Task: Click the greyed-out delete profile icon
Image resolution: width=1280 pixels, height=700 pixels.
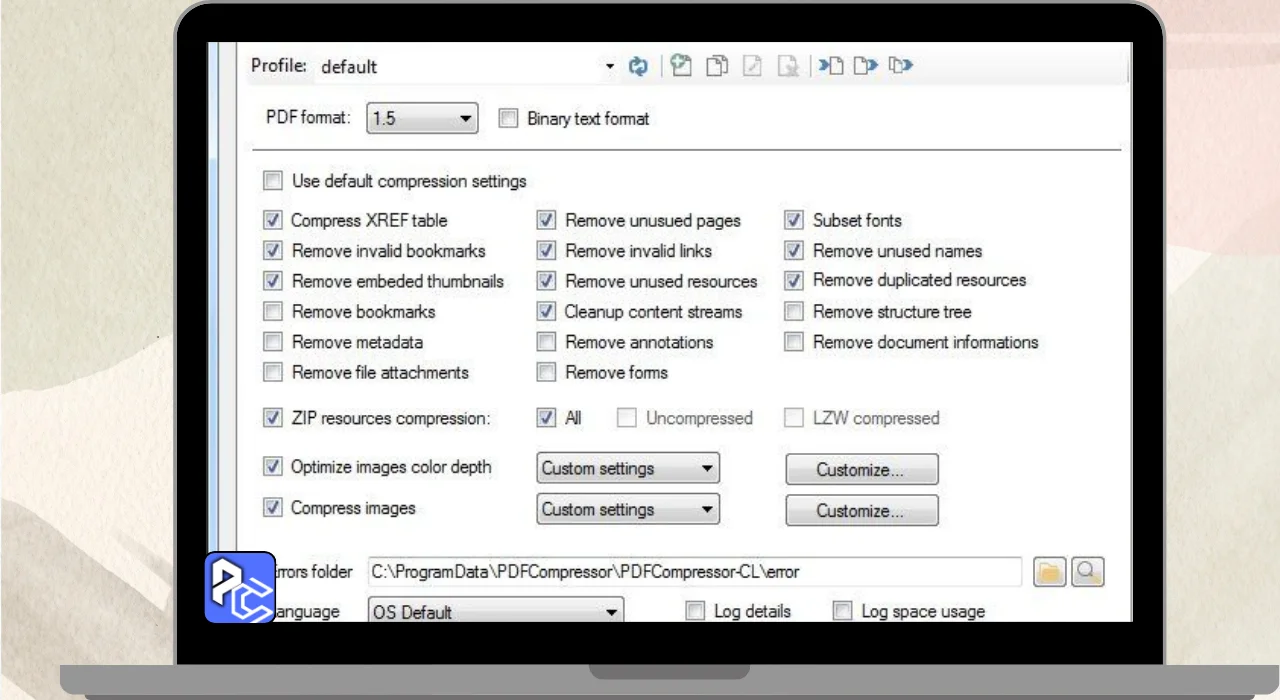Action: pyautogui.click(x=789, y=66)
